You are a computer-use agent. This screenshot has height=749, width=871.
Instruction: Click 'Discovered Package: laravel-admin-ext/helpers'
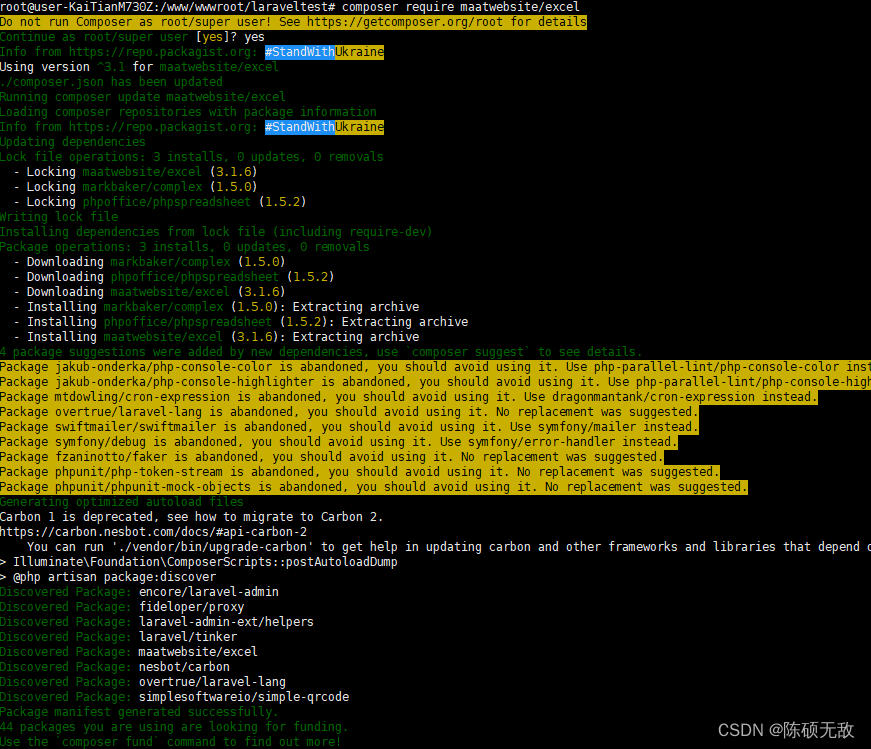[157, 622]
